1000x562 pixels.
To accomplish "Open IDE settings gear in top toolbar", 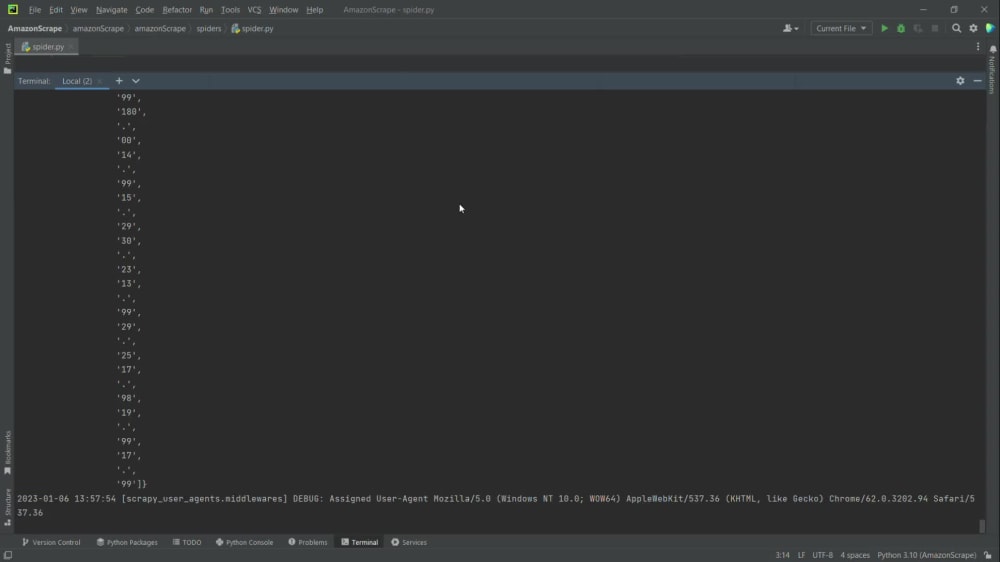I will [x=973, y=28].
